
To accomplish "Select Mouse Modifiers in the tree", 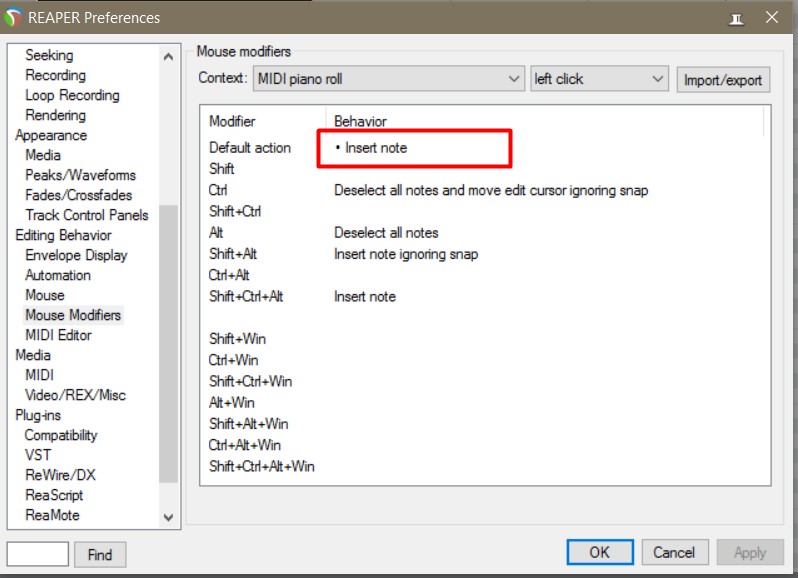I will (73, 315).
